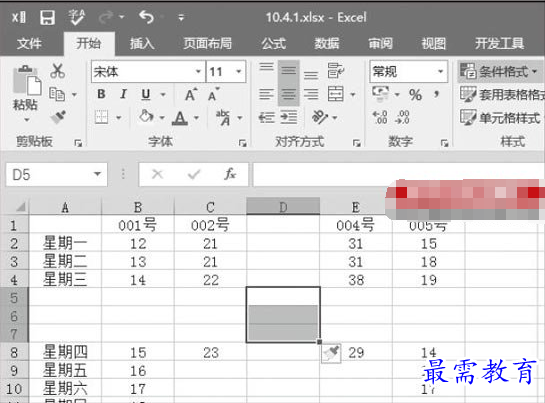
Task: Click the paste options icon near D8
Action: [331, 353]
